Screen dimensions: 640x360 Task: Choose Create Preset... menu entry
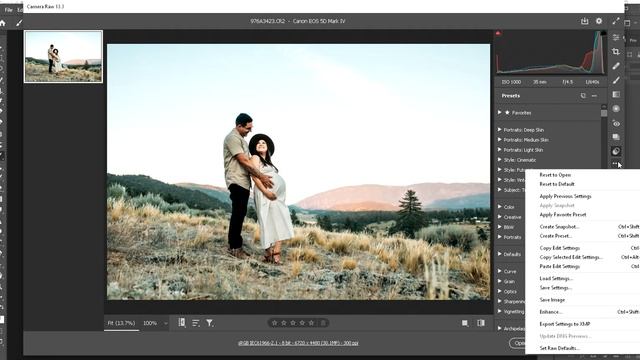(556, 236)
